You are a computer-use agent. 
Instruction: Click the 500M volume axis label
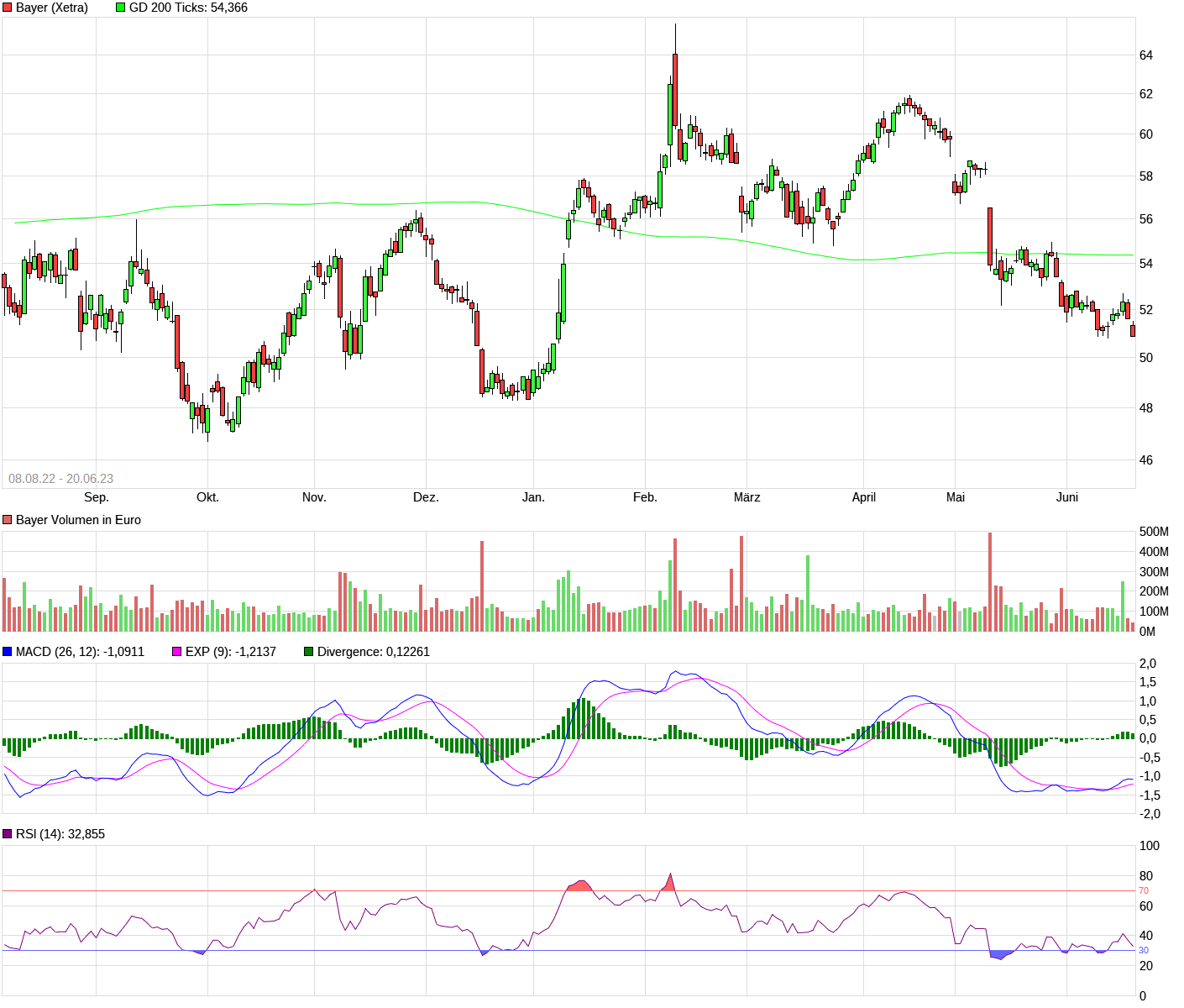point(1154,531)
